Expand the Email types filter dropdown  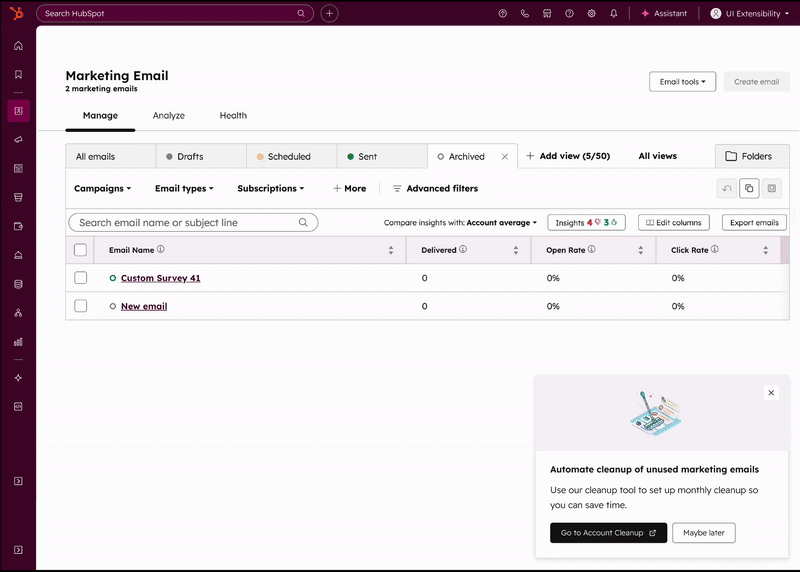tap(184, 188)
